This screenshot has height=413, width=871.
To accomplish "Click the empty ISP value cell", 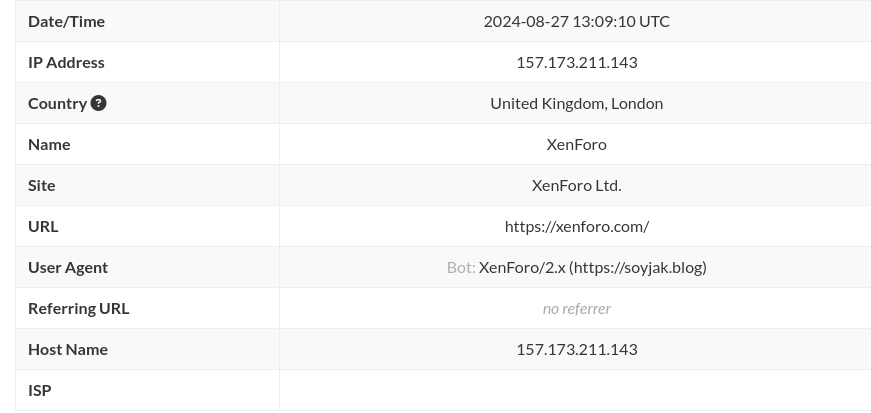I will point(575,390).
